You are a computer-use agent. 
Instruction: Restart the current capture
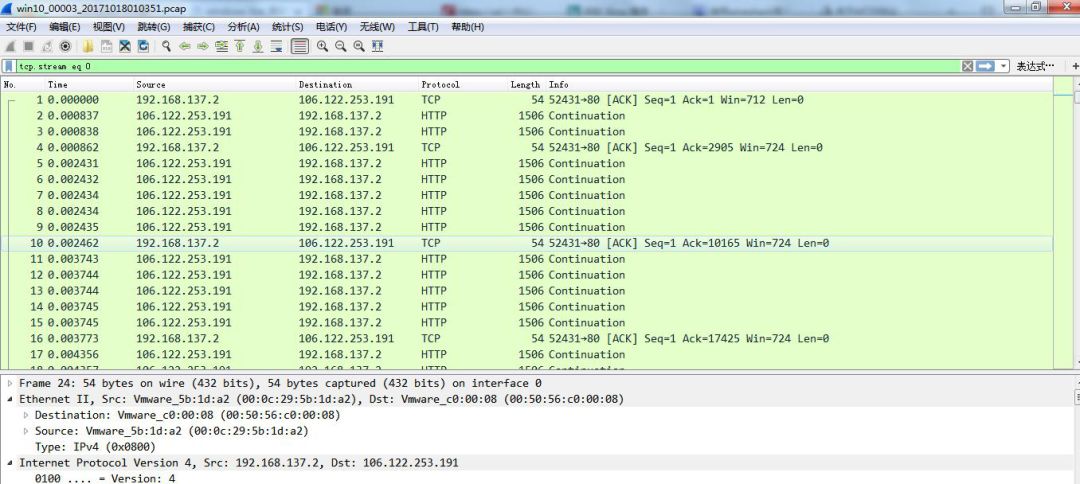coord(47,46)
